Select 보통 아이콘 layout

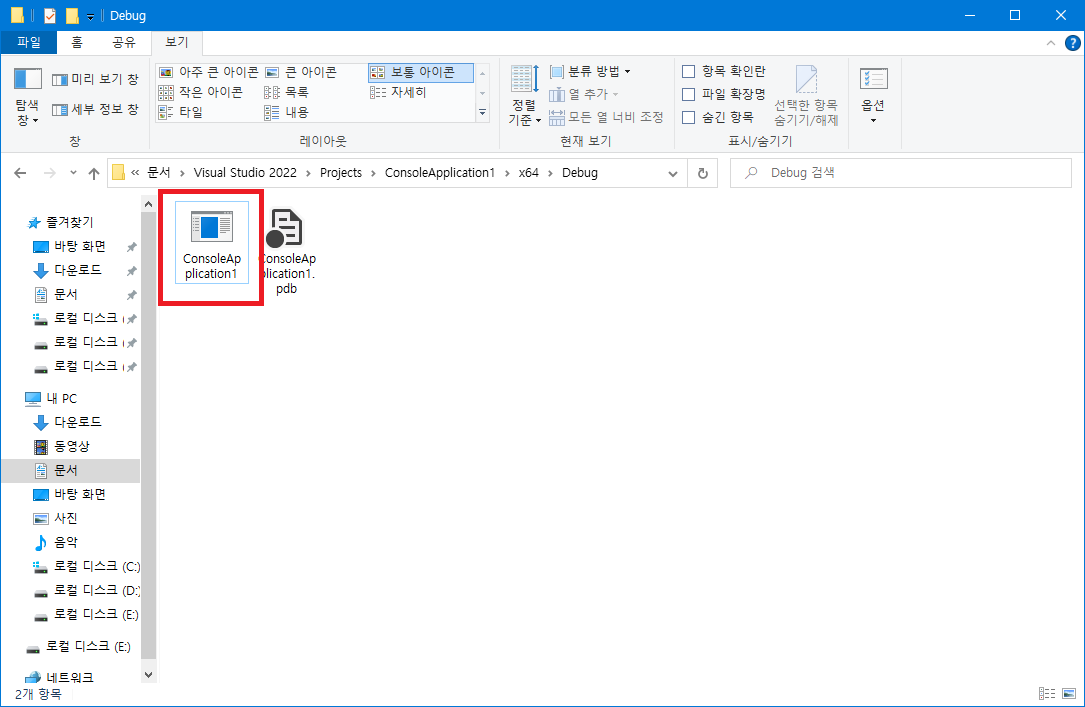[x=421, y=72]
